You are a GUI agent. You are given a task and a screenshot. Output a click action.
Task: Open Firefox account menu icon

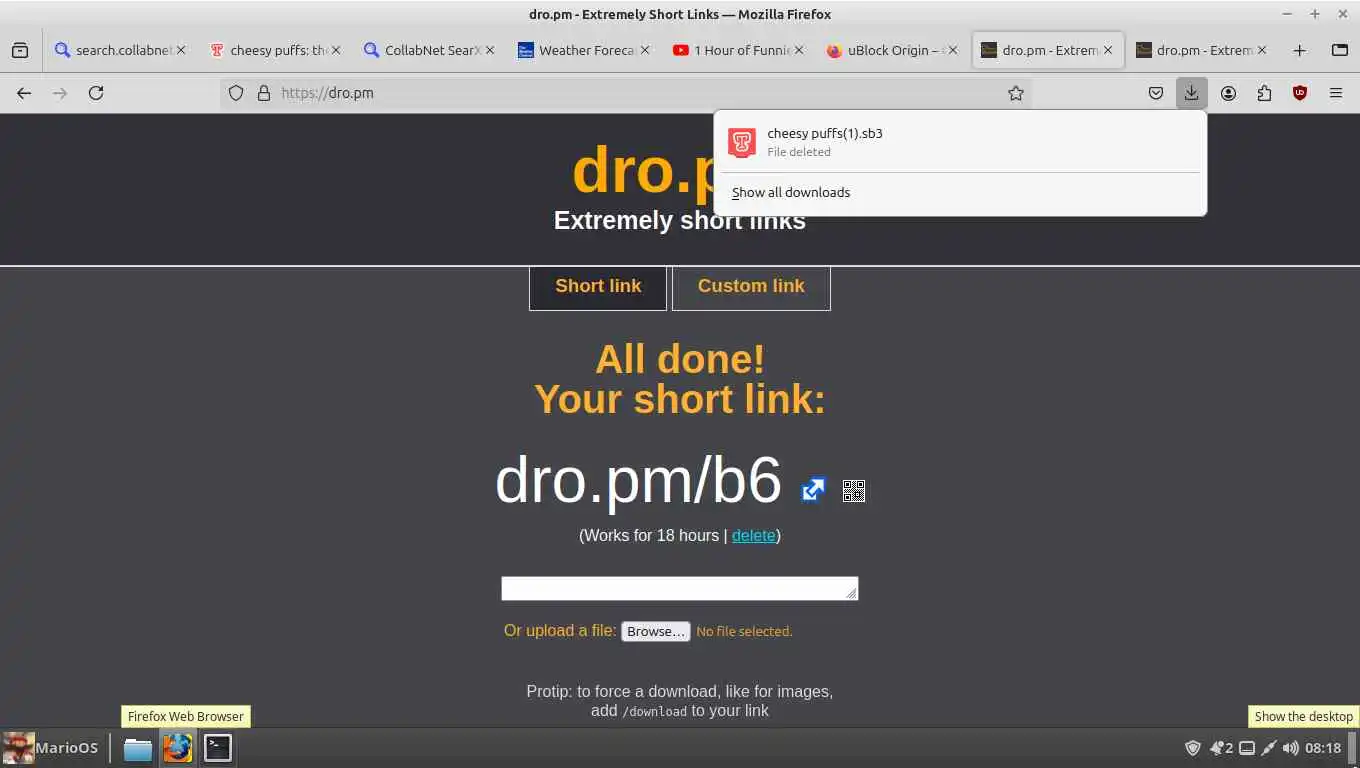click(1228, 93)
